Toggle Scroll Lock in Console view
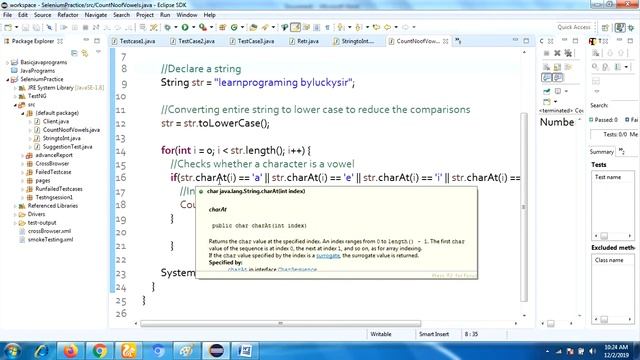Screen dimensions: 640x360 [557, 67]
